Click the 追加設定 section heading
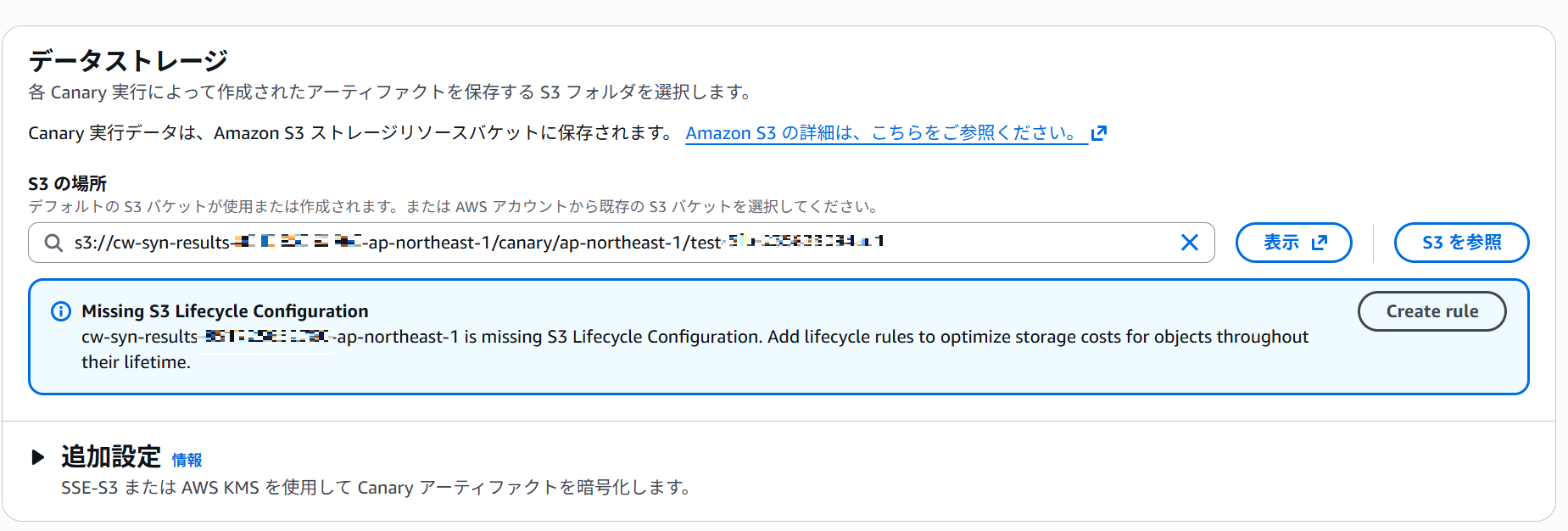This screenshot has height=531, width=1568. 111,457
